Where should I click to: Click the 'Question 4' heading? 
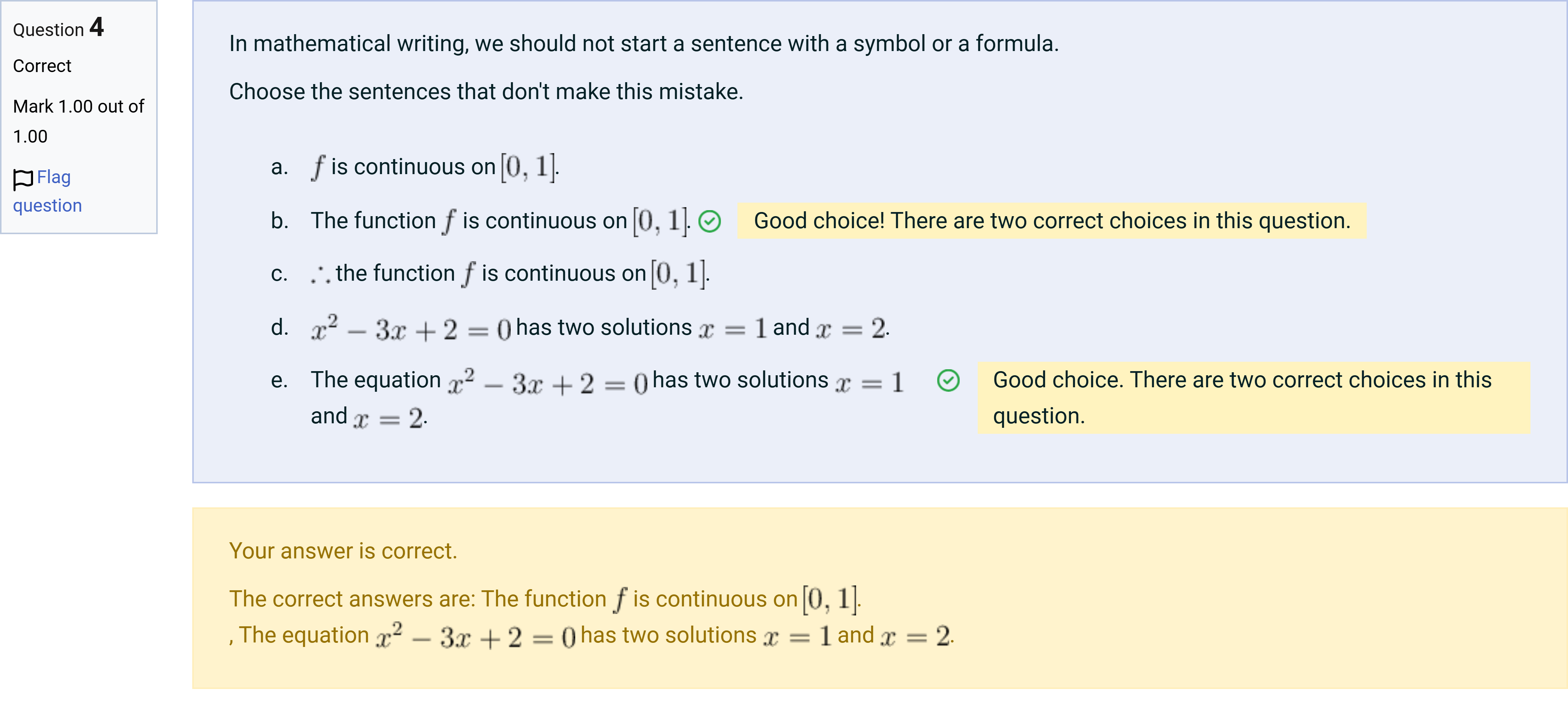click(59, 28)
